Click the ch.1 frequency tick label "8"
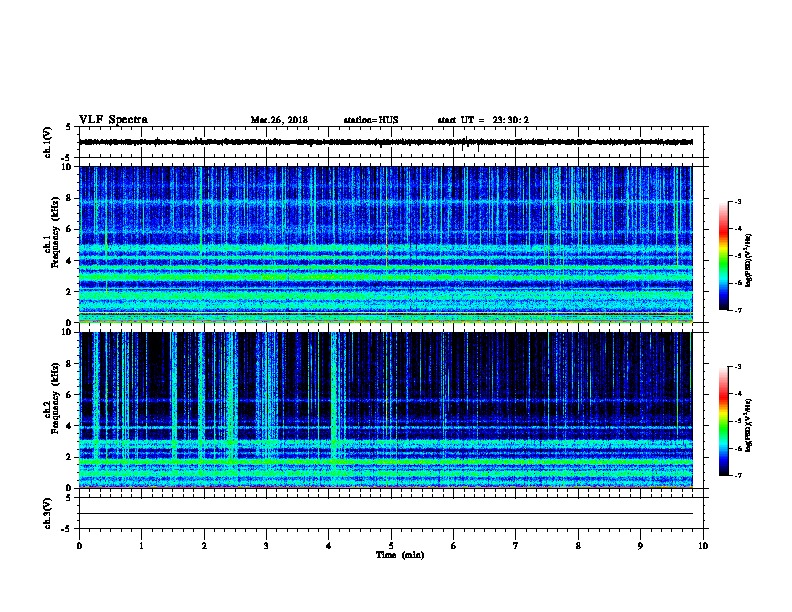792x612 pixels. 69,198
